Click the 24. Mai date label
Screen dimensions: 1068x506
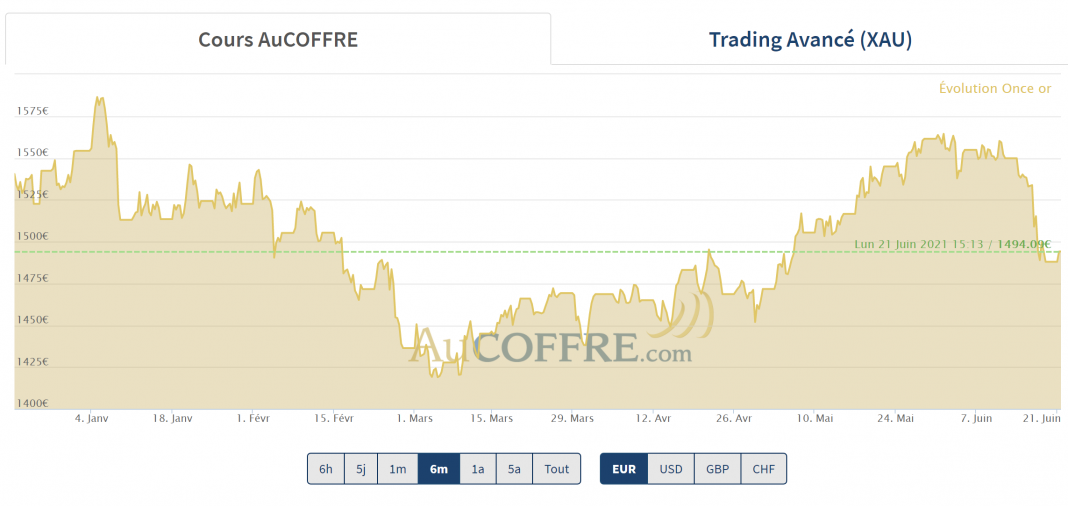click(x=894, y=418)
